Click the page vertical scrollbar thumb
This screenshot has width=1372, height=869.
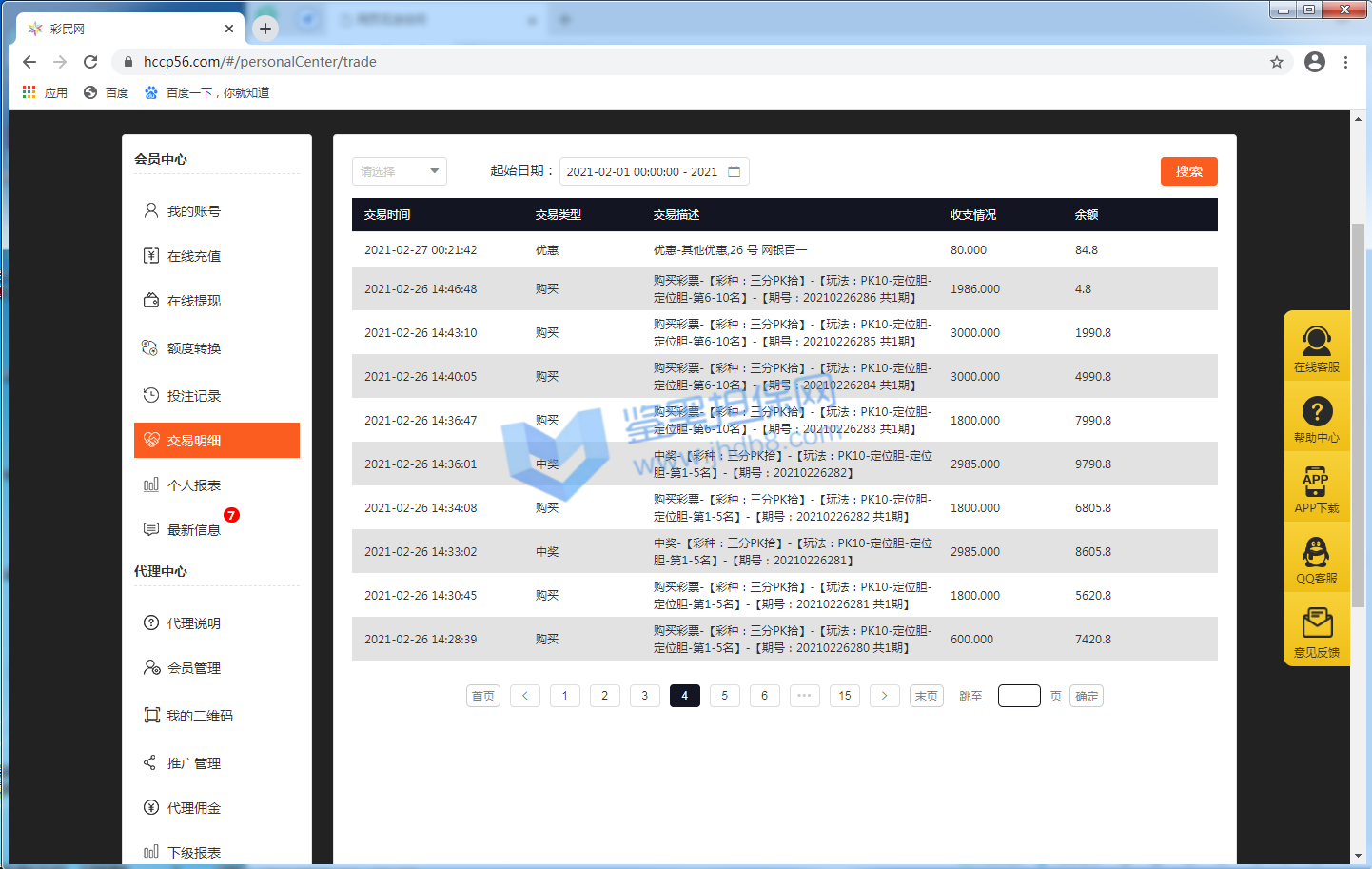[x=1358, y=414]
